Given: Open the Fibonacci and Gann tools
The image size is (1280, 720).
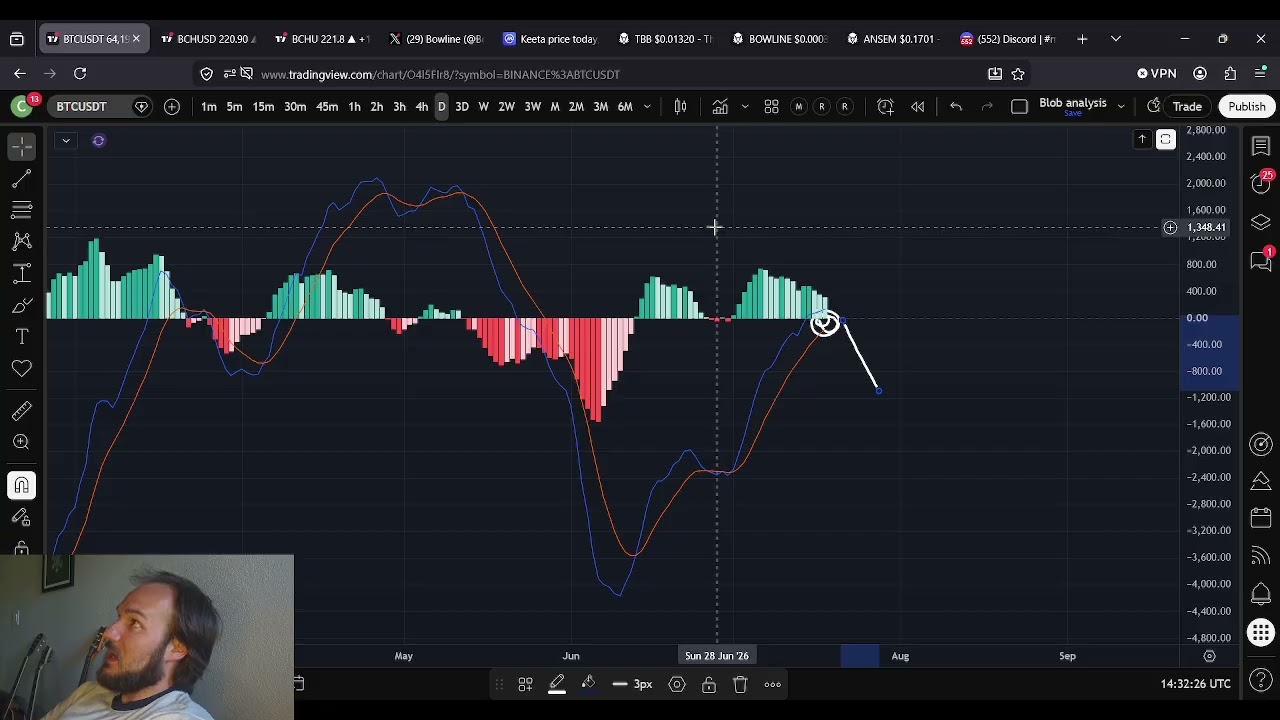Looking at the screenshot, I should [21, 210].
